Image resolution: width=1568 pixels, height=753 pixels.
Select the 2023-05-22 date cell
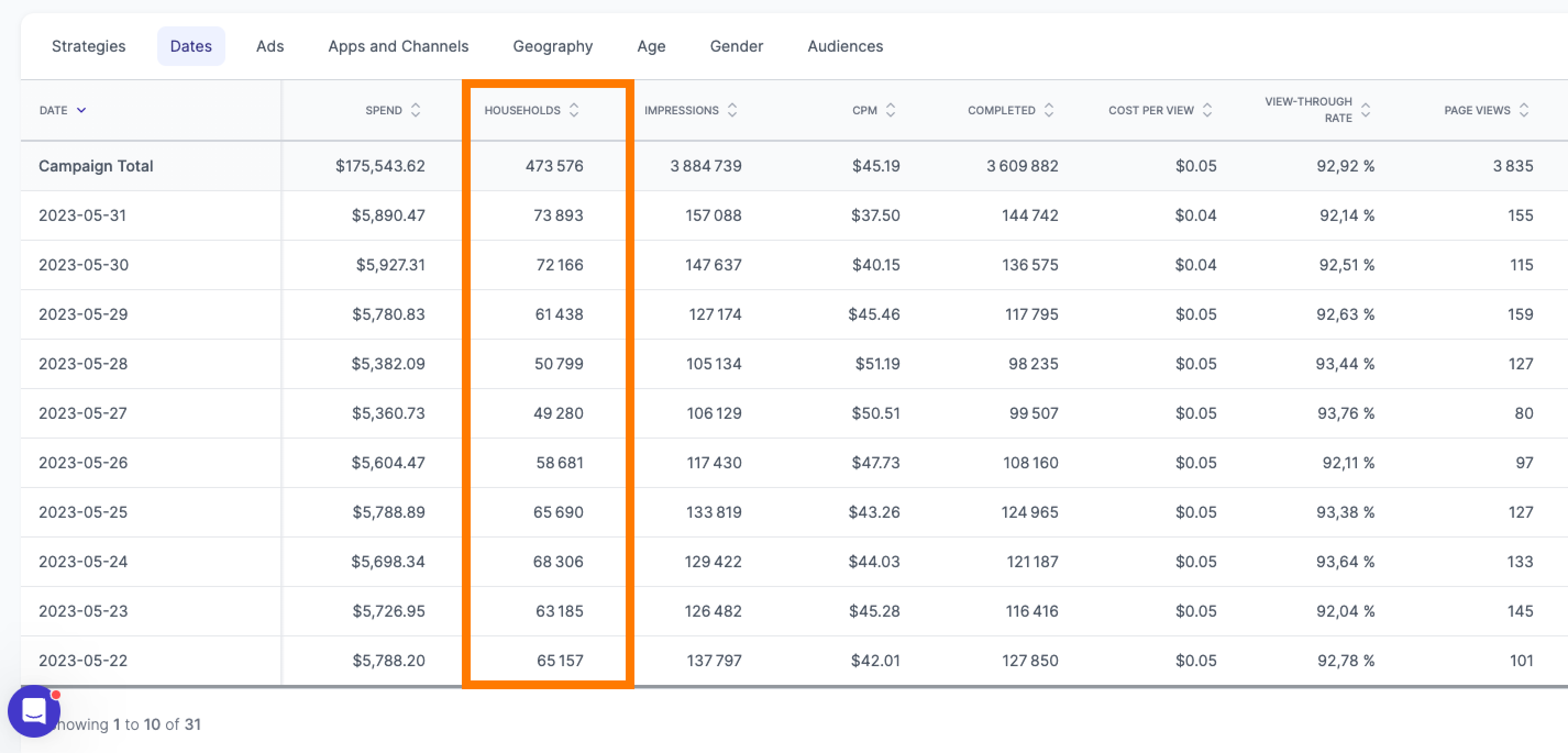pos(83,660)
